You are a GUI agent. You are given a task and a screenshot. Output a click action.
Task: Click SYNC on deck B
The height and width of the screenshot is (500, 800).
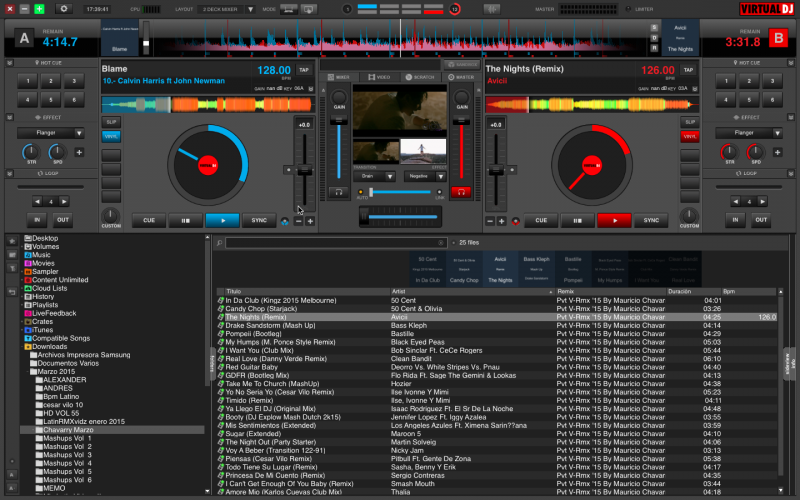(x=651, y=220)
